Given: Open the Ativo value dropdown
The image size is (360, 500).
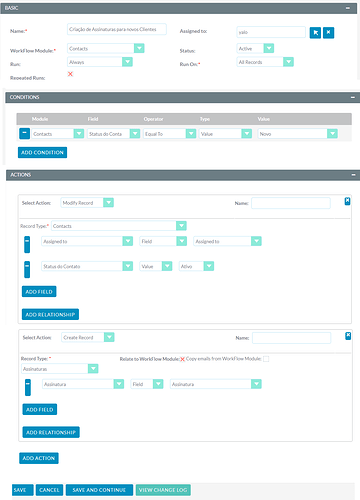Looking at the screenshot, I should [196, 266].
